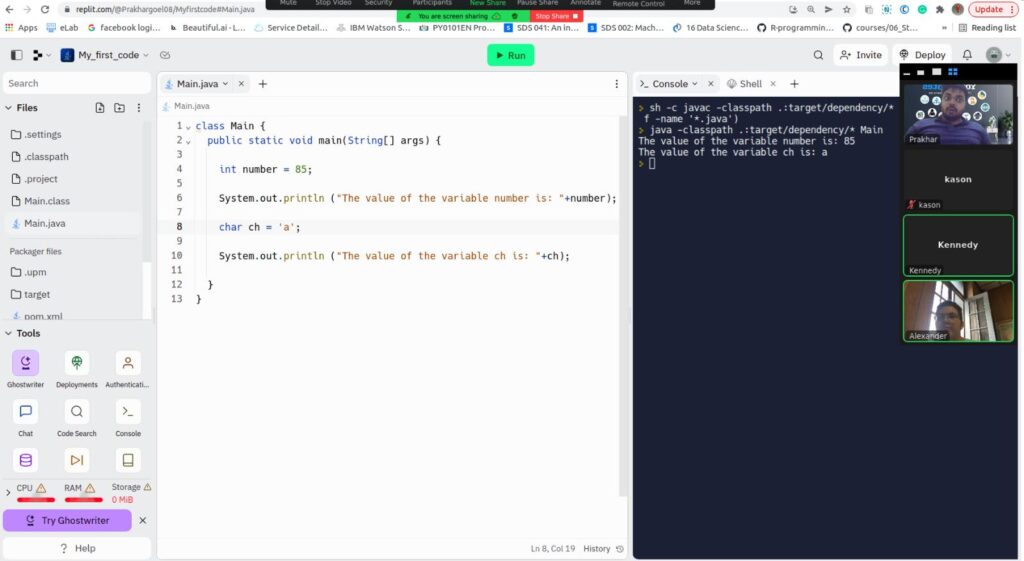Toggle the left sidebar panel

click(x=16, y=55)
